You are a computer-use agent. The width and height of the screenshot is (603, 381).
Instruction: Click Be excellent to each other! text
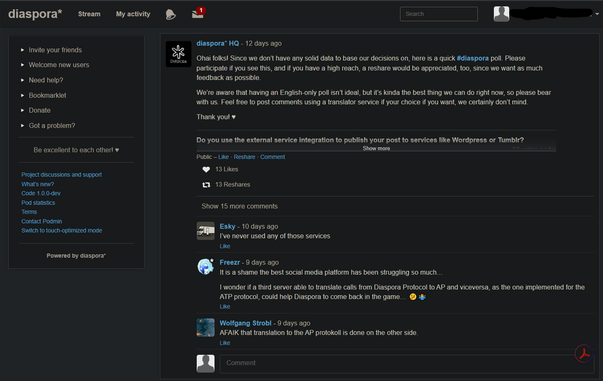point(76,150)
